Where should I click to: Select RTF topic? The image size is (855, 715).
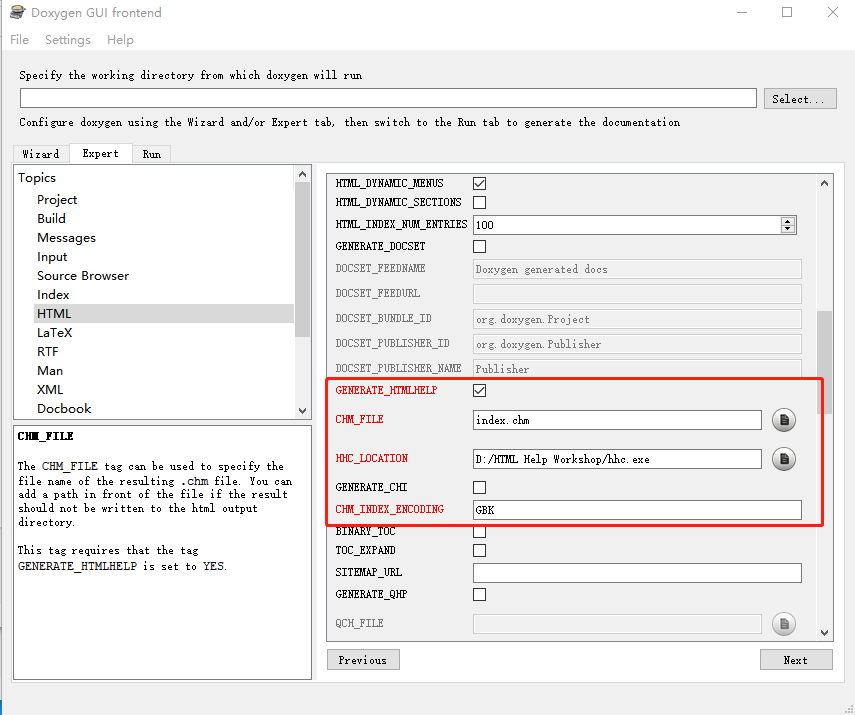pos(47,352)
